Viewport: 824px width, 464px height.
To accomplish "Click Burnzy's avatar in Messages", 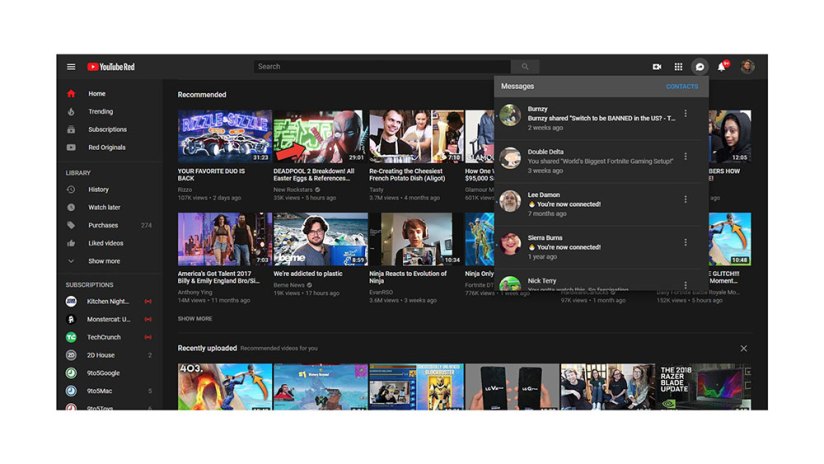I will click(x=510, y=115).
